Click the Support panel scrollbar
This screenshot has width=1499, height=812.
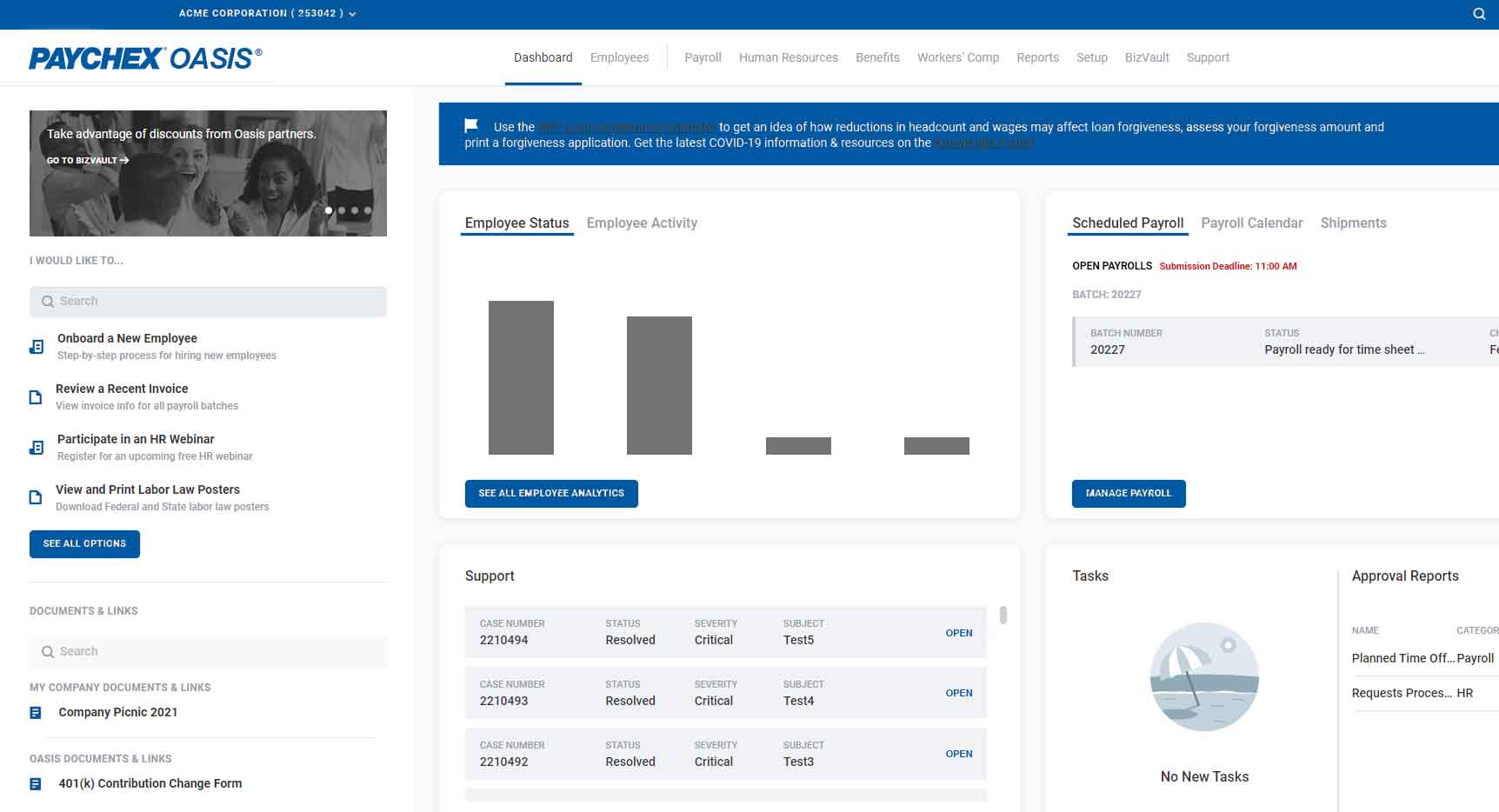coord(1003,616)
